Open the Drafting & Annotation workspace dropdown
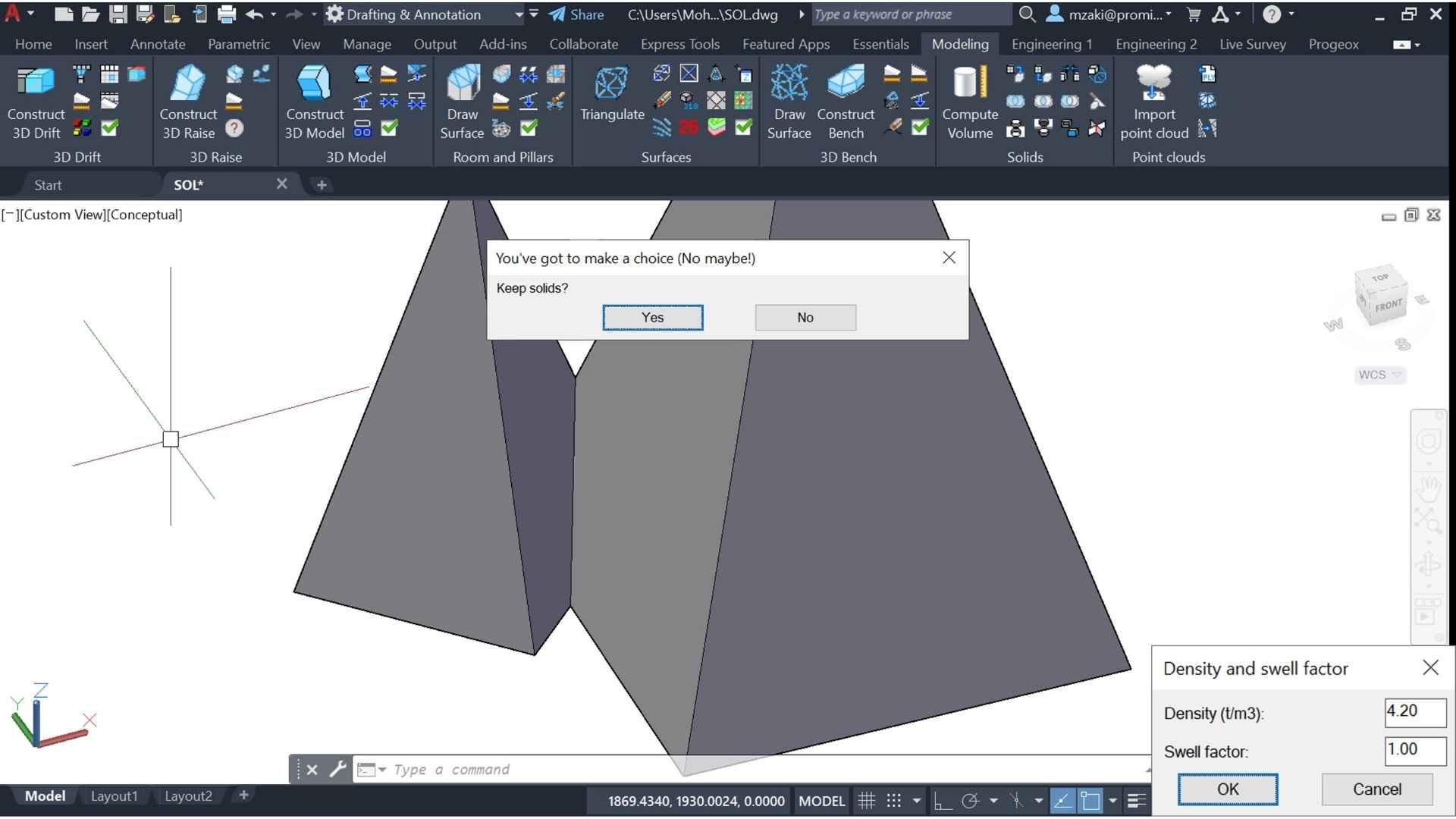This screenshot has height=819, width=1456. click(519, 14)
